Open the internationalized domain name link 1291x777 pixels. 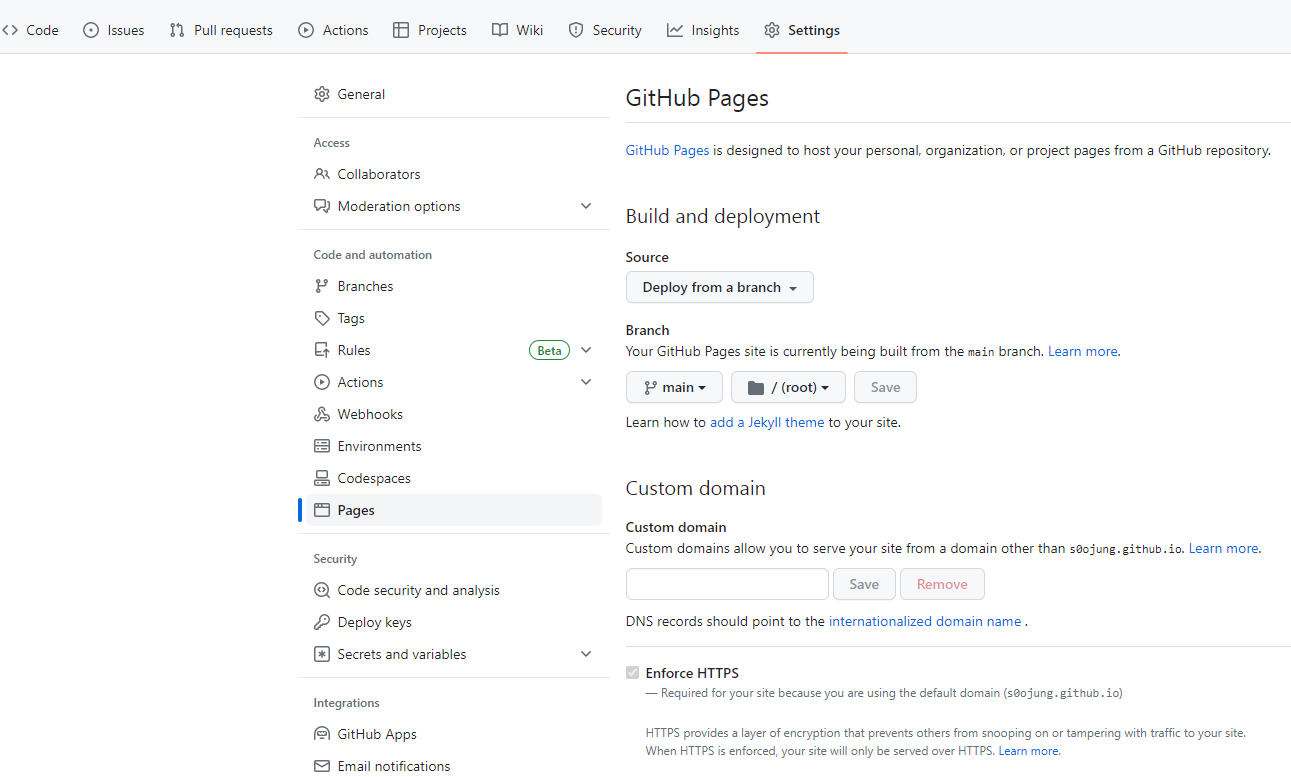click(925, 621)
